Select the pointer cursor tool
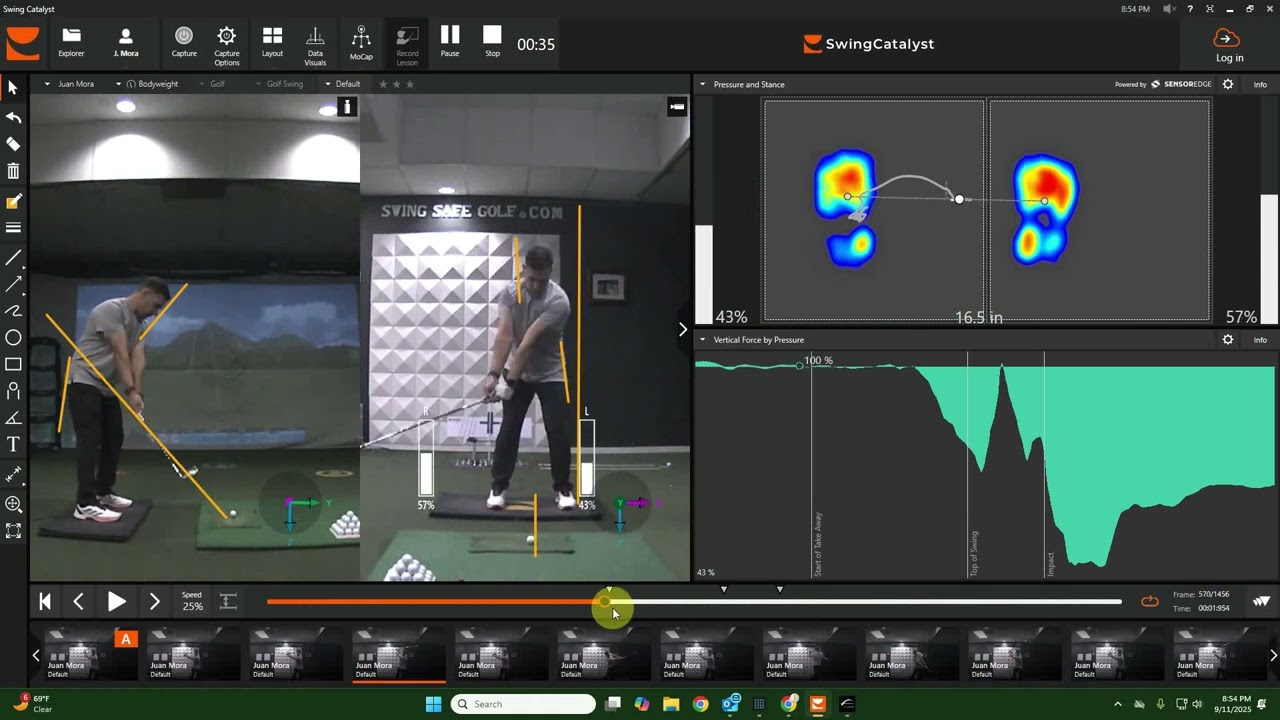The height and width of the screenshot is (720, 1280). click(13, 89)
